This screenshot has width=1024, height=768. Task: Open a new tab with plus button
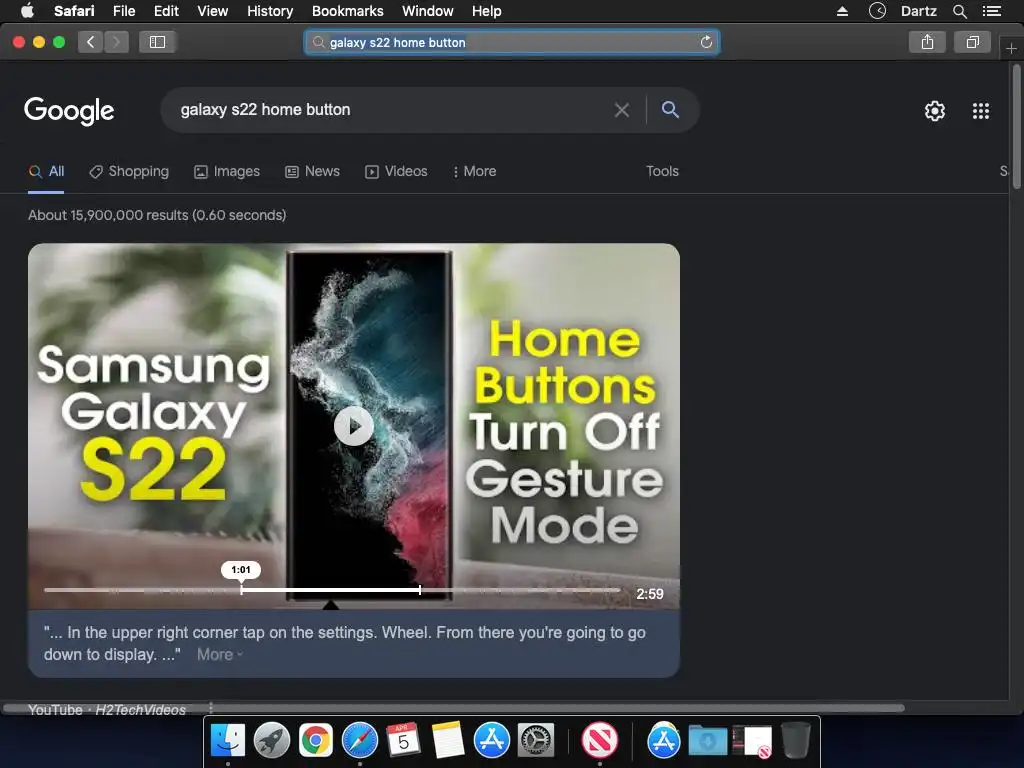pos(1011,48)
